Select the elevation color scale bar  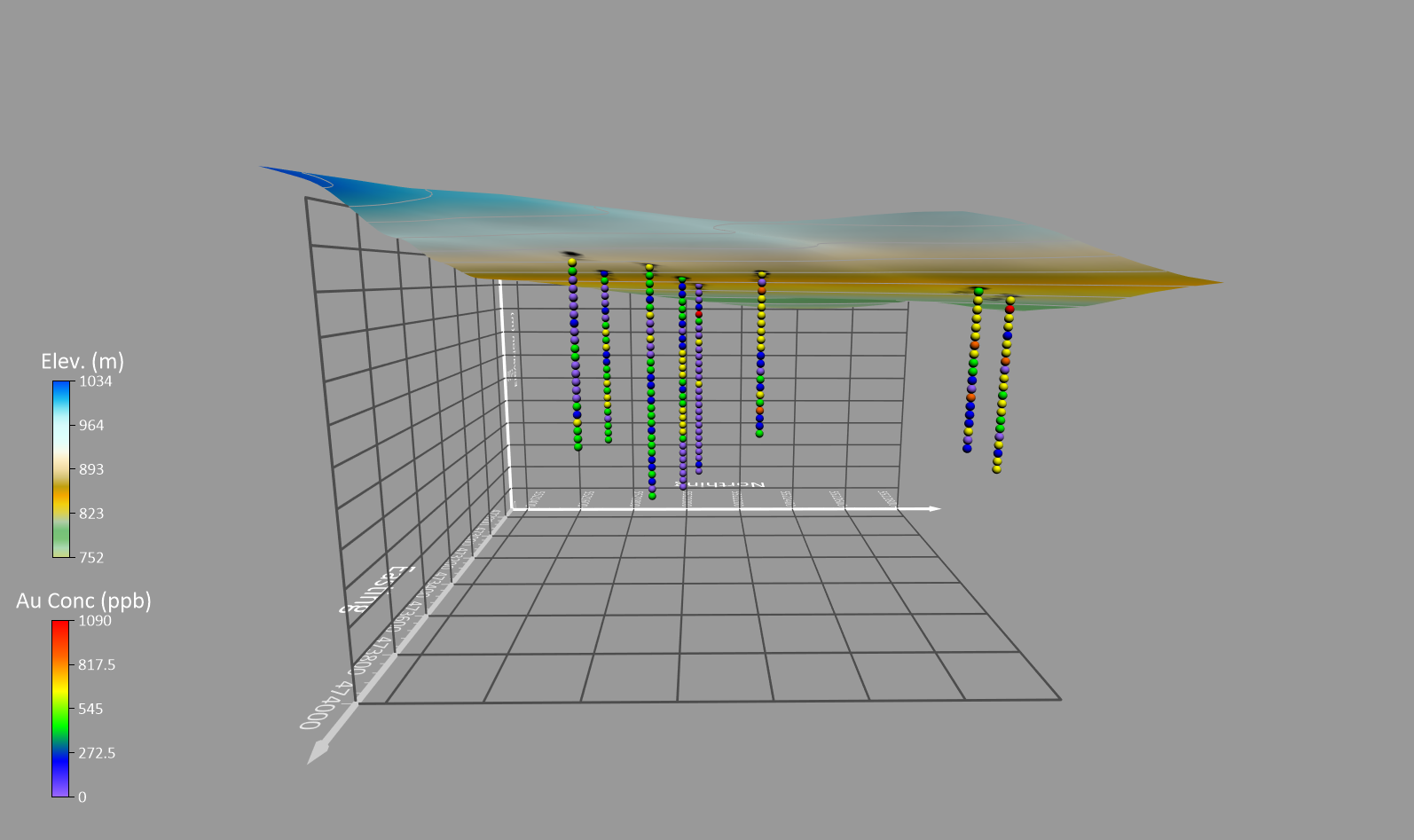[x=61, y=469]
